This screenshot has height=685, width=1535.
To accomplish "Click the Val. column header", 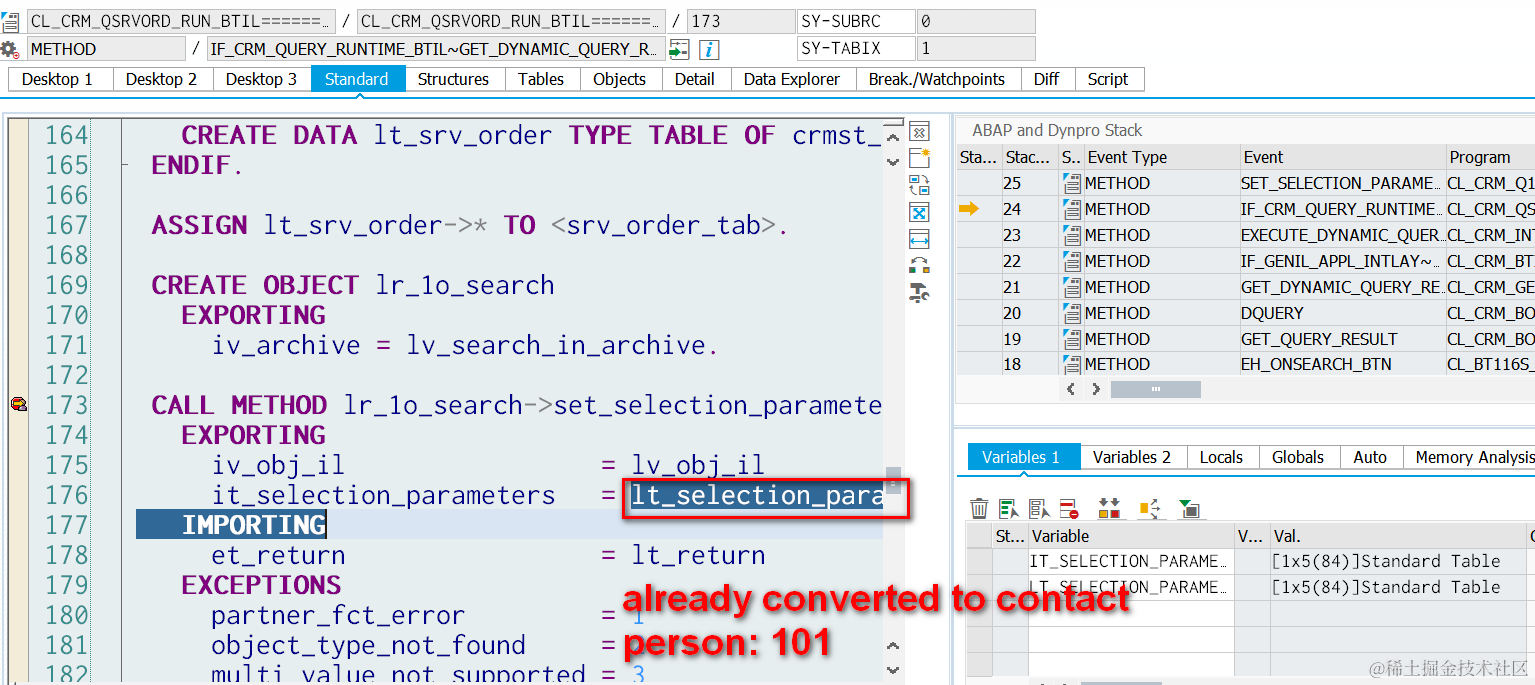I will click(1398, 536).
